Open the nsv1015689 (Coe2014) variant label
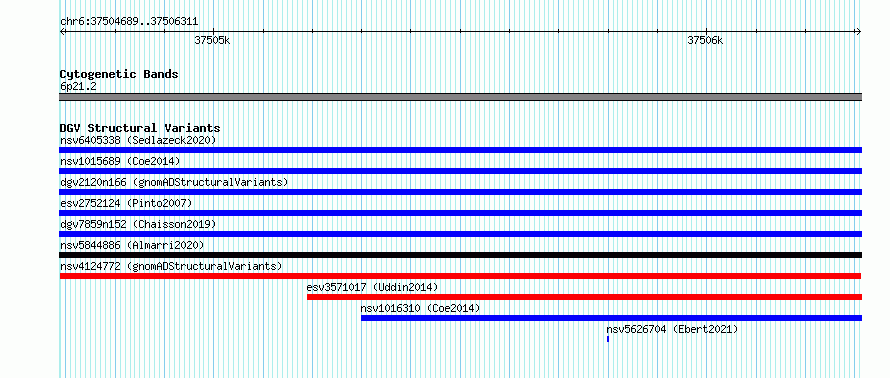This screenshot has width=890, height=378. coord(120,161)
